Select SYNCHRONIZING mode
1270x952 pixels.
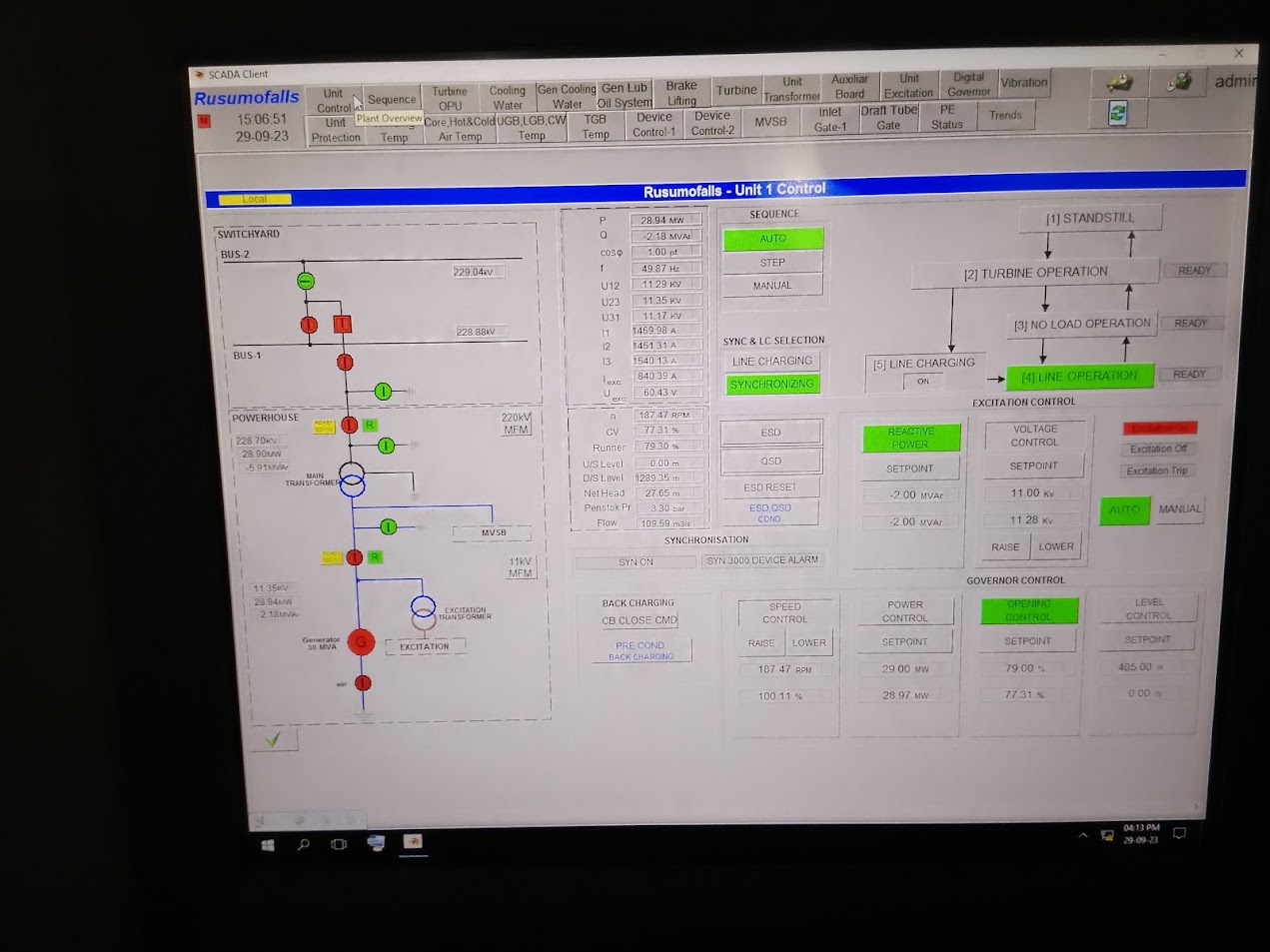click(772, 384)
